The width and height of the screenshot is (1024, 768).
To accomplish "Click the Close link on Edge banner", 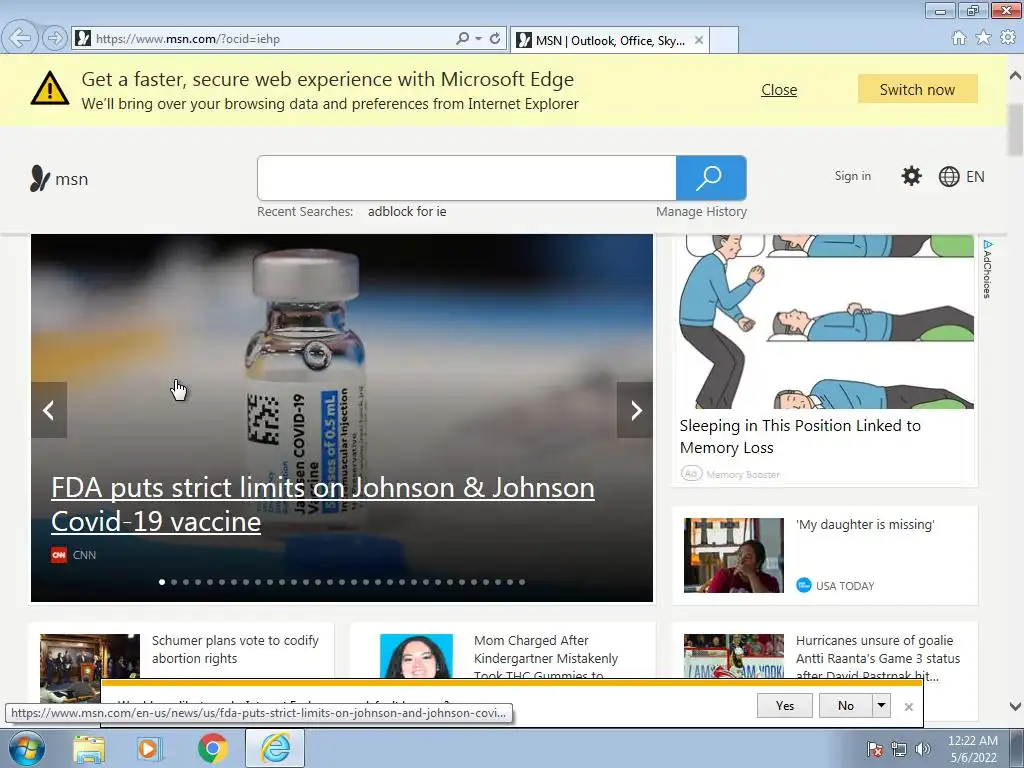I will (x=778, y=89).
